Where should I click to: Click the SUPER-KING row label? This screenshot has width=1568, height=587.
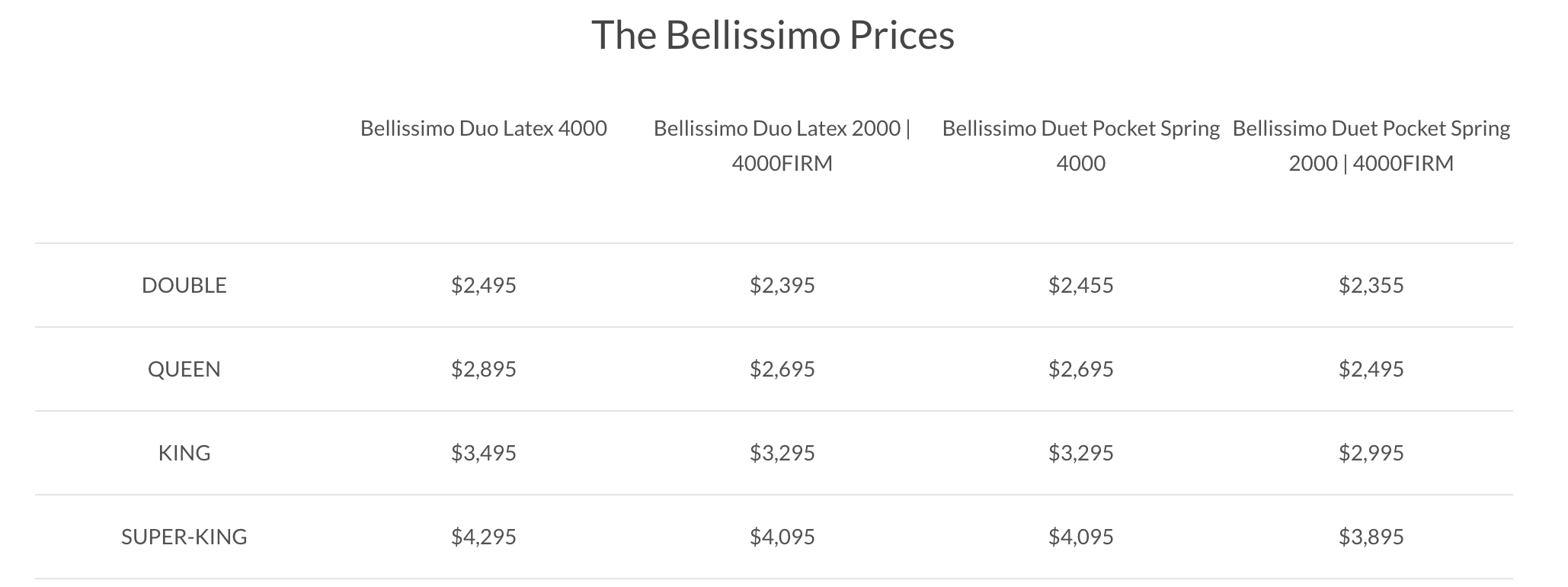tap(184, 537)
